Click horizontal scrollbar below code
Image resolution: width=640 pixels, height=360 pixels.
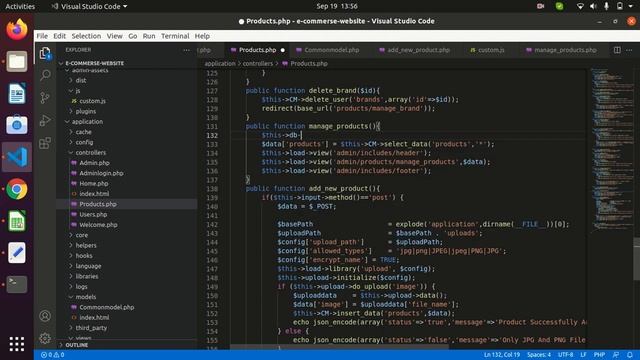coord(339,347)
